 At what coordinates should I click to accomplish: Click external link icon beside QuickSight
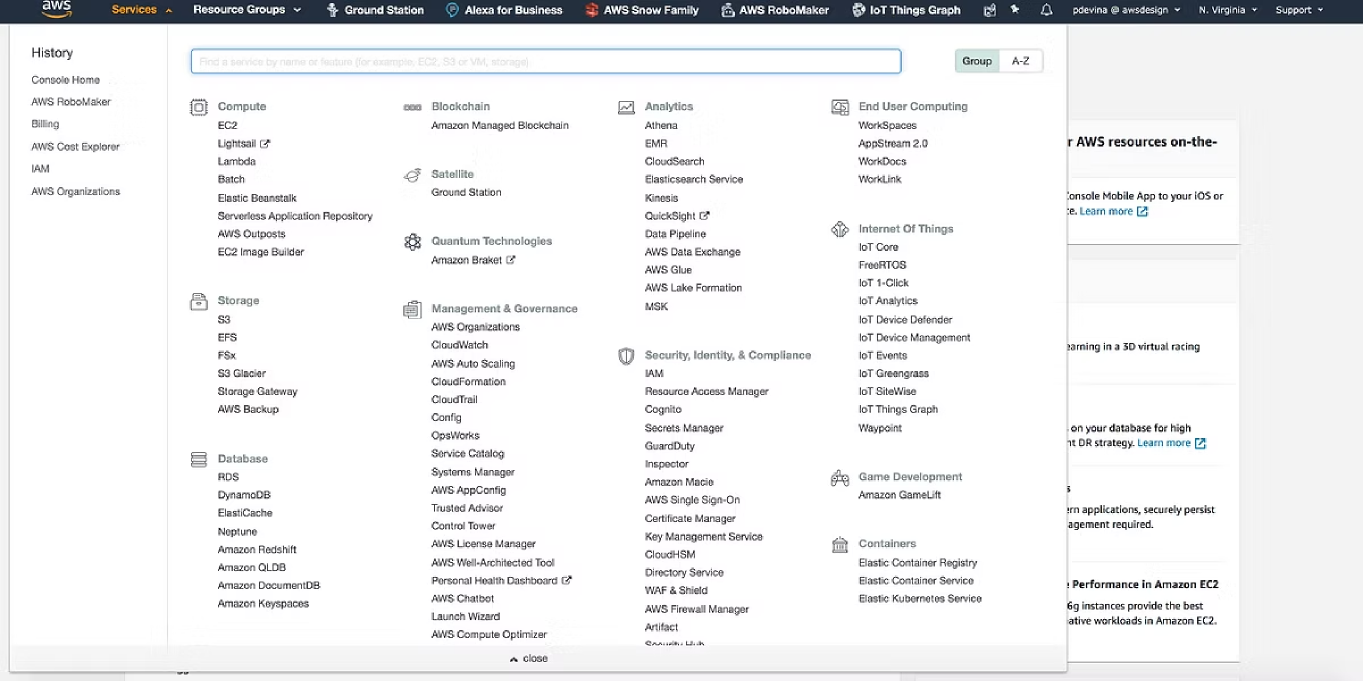click(705, 215)
